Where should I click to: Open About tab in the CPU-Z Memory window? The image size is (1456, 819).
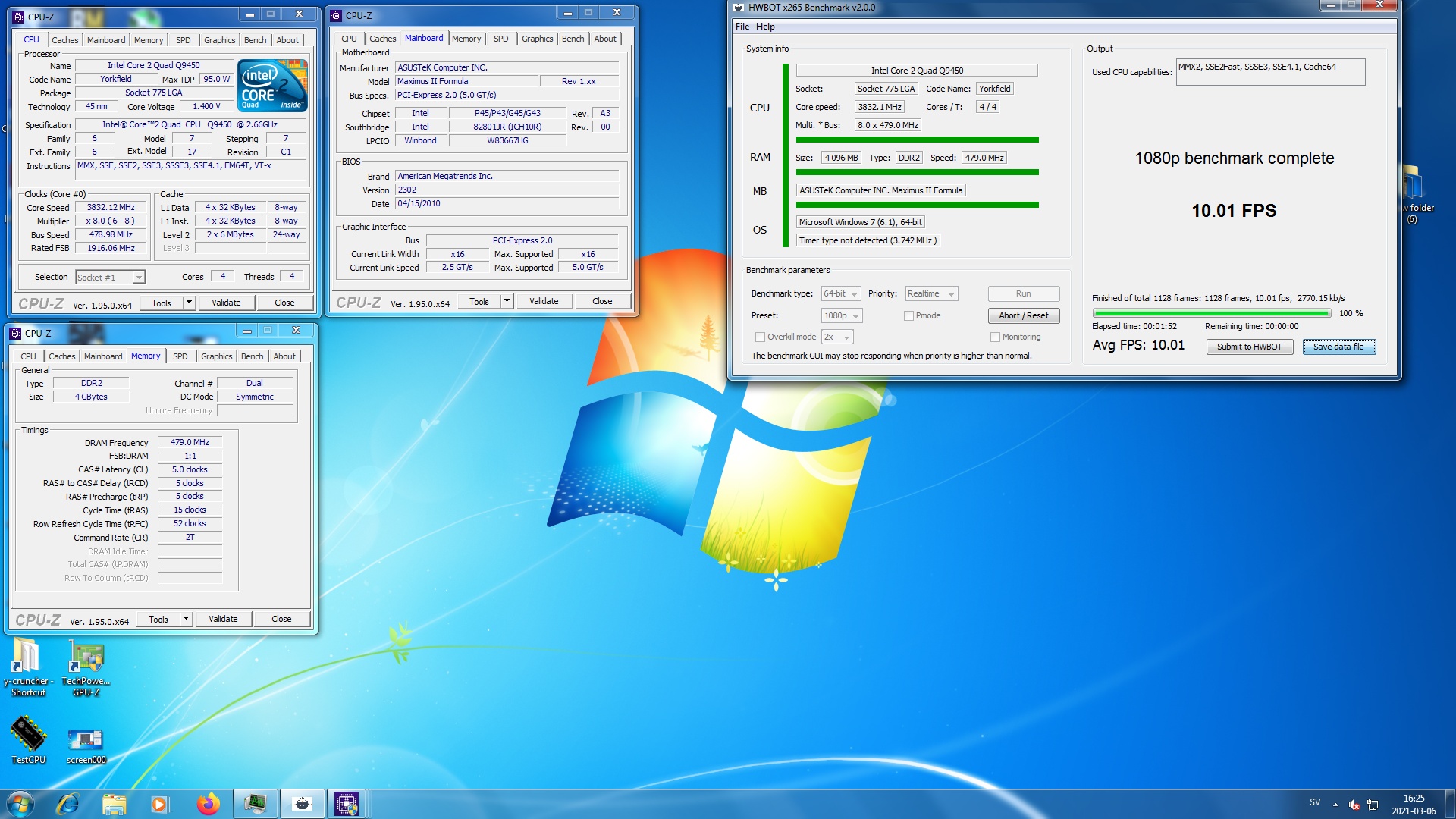[x=284, y=356]
